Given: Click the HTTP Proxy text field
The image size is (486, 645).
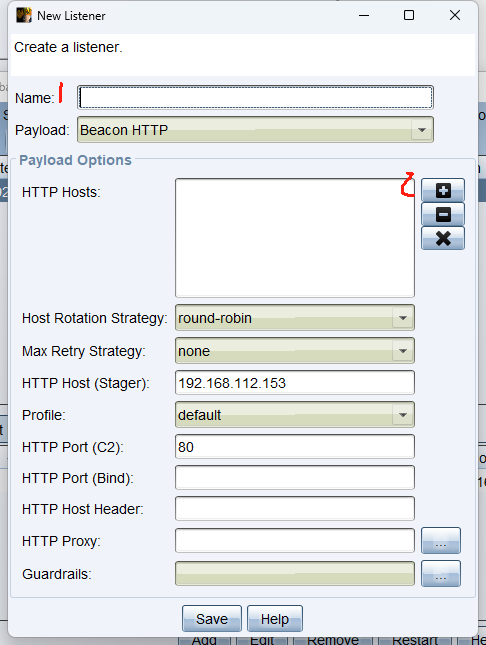Looking at the screenshot, I should point(295,541).
